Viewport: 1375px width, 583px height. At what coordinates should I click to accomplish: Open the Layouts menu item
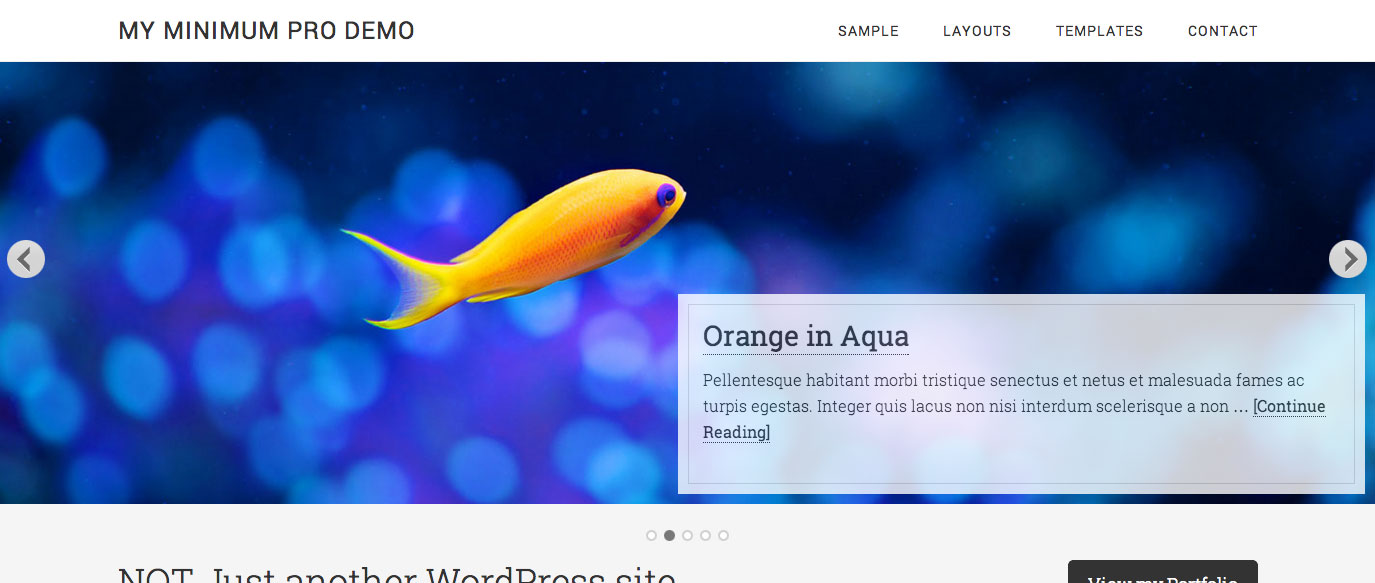pos(977,31)
